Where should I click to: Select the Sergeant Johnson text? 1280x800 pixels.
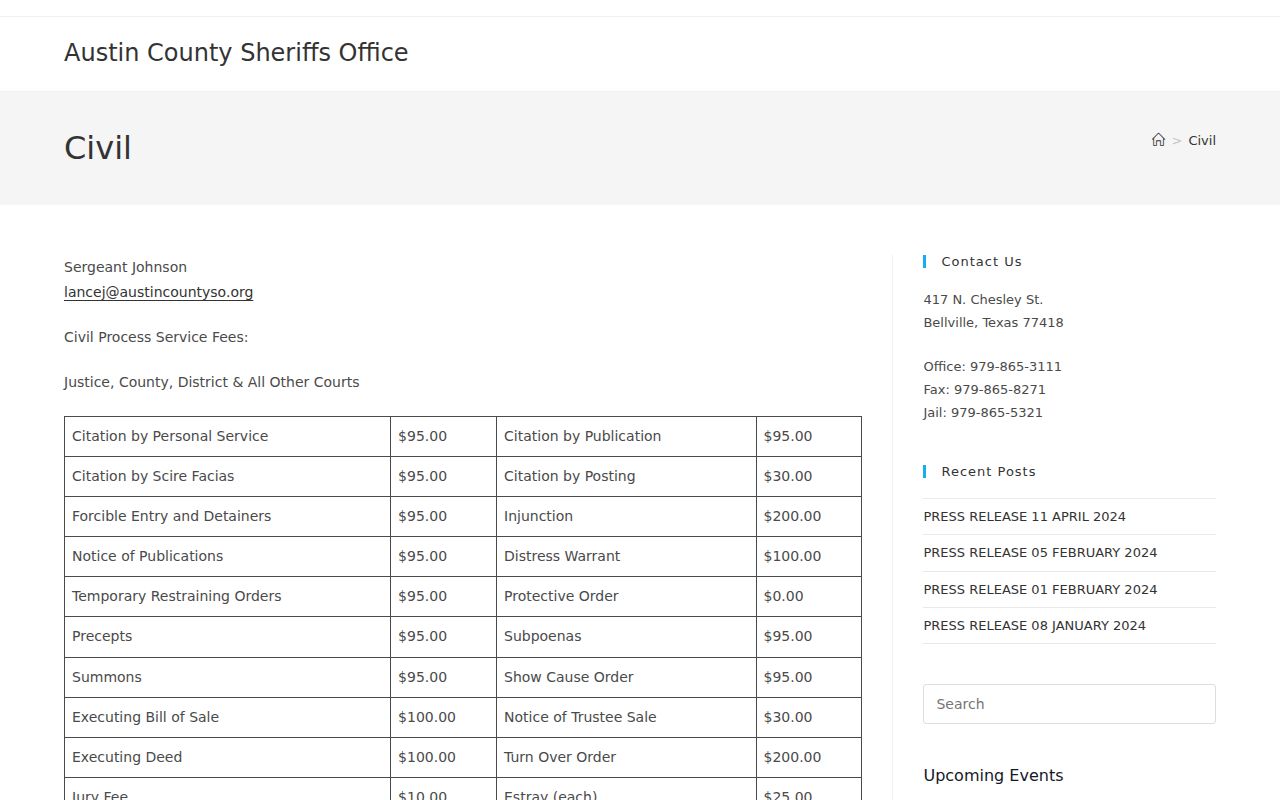[125, 267]
